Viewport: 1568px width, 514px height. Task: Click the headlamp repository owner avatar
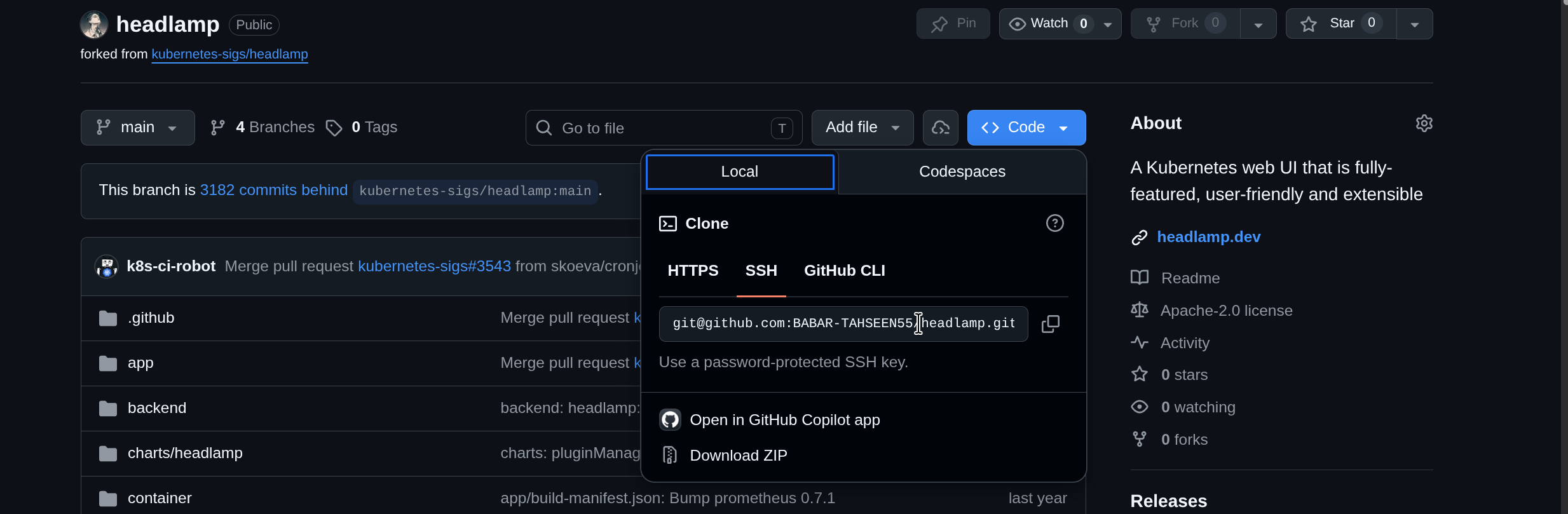(x=94, y=24)
